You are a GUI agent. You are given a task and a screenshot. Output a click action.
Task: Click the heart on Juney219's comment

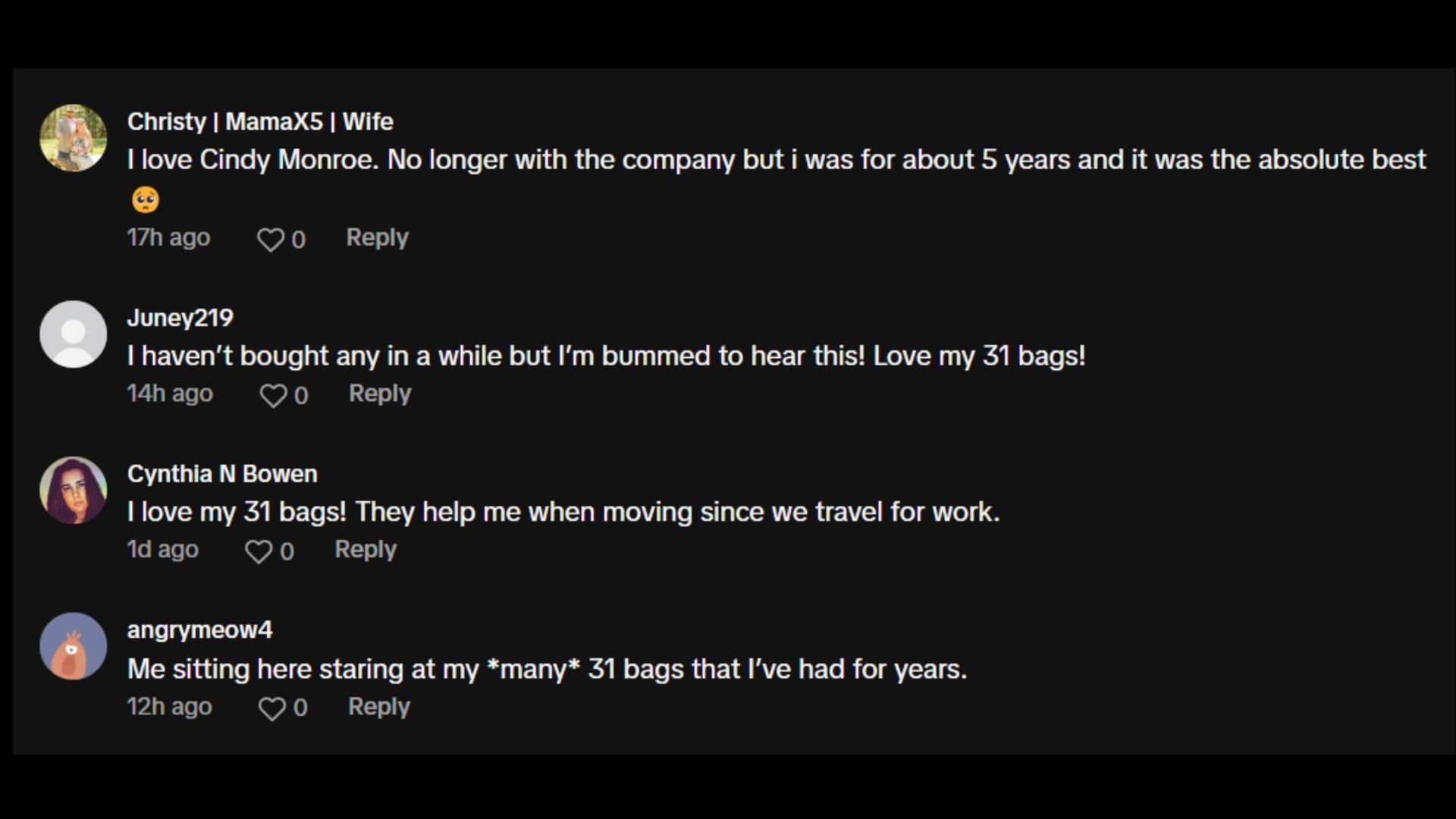[273, 395]
